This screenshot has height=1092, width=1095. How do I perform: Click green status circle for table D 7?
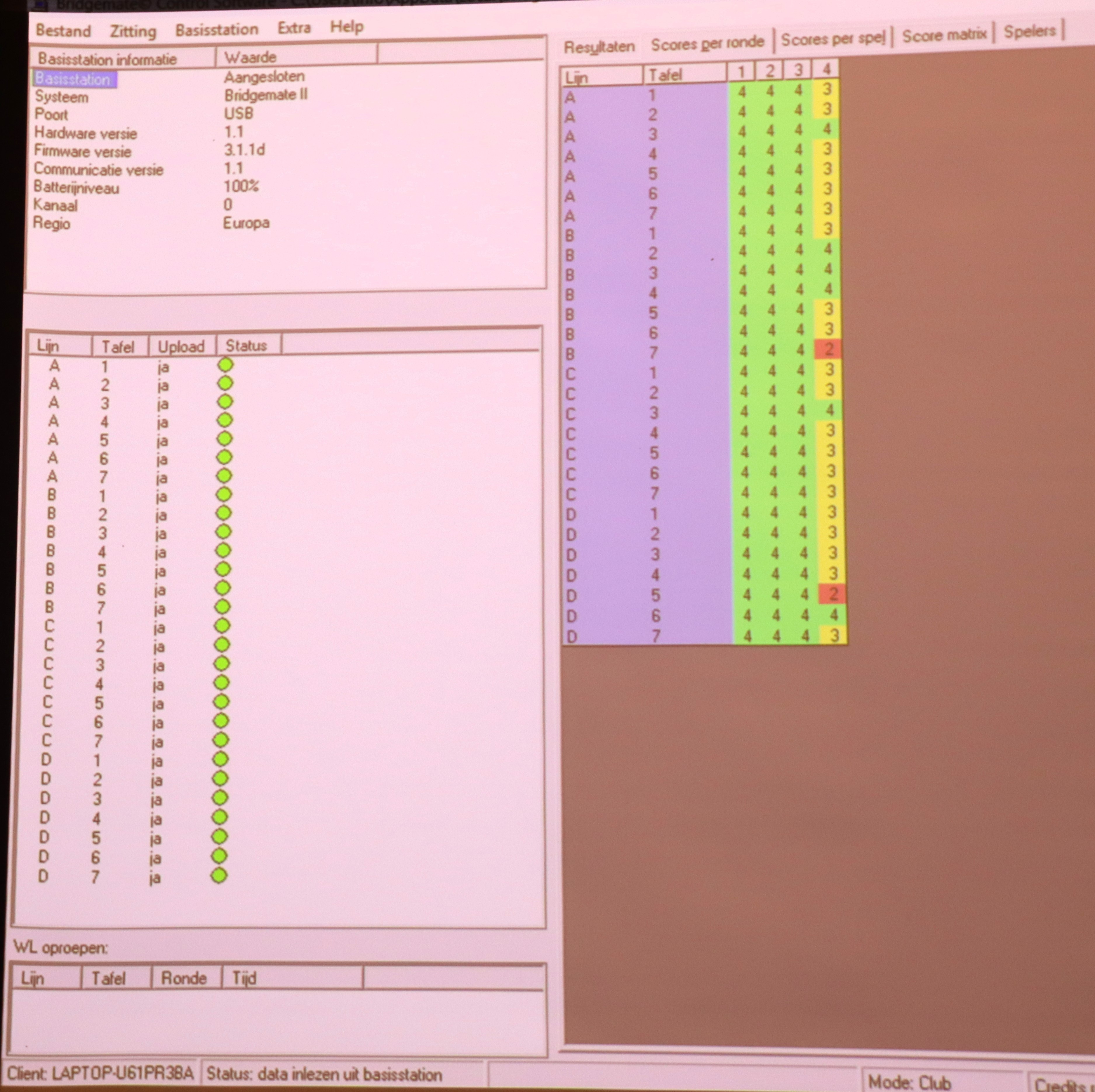point(219,875)
